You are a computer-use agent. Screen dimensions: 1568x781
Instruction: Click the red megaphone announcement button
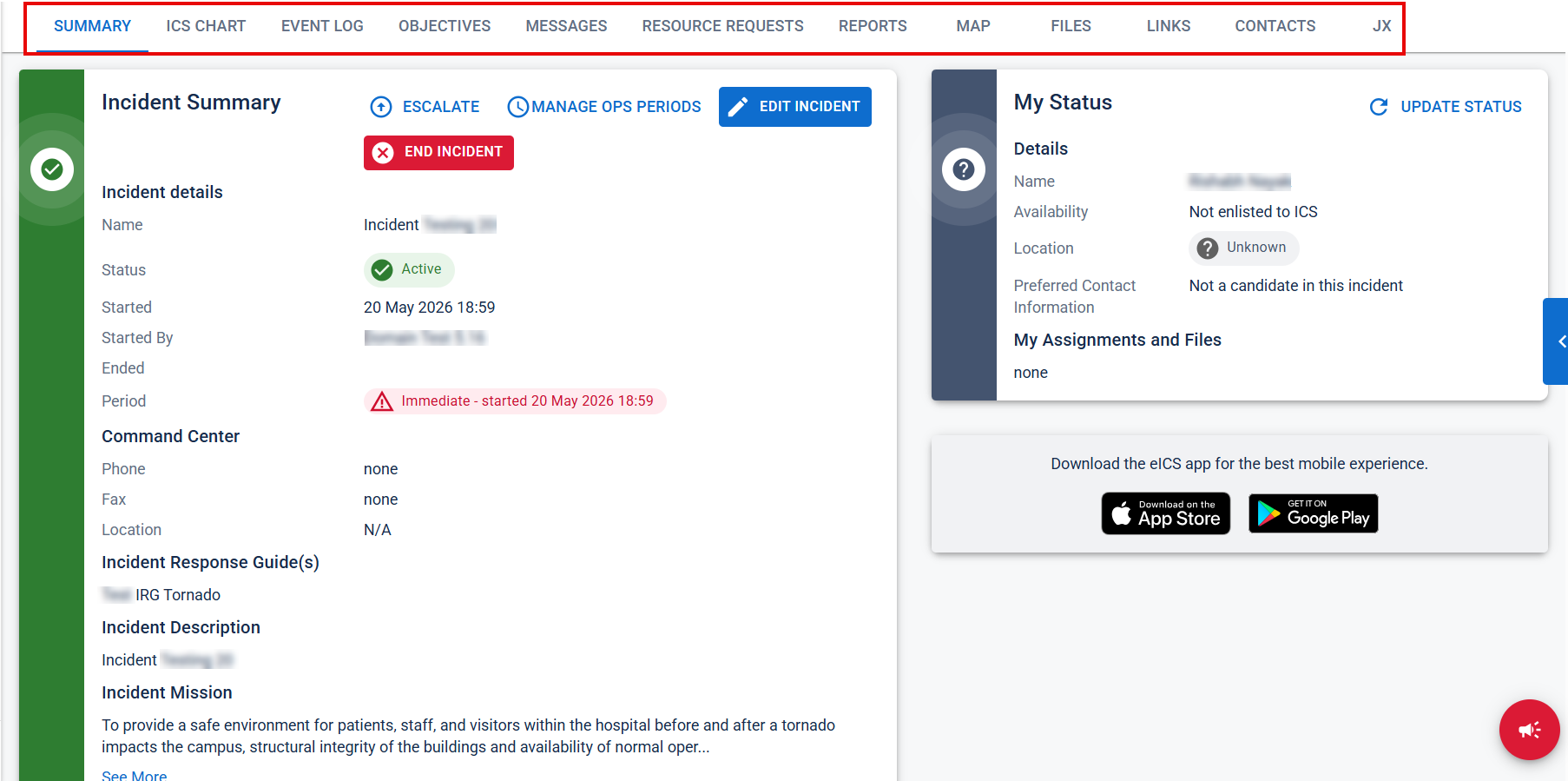pos(1529,730)
